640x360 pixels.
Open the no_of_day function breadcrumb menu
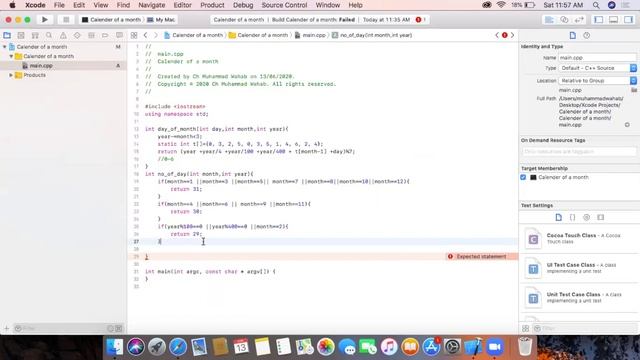pyautogui.click(x=372, y=36)
